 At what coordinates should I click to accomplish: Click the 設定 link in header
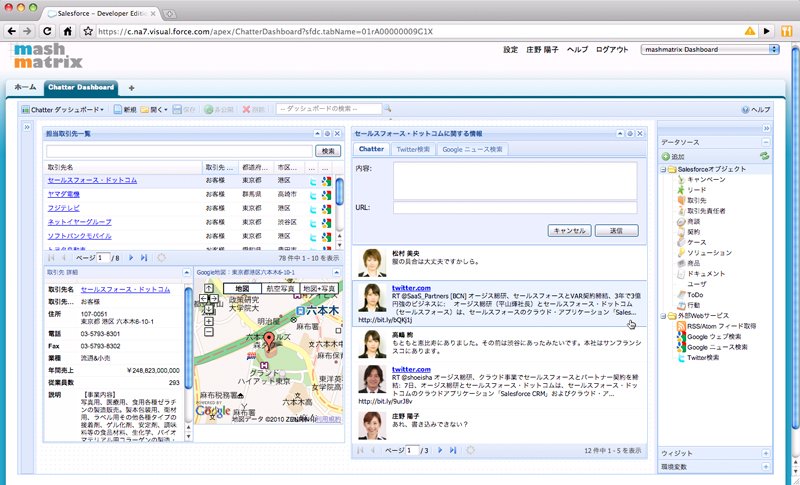pyautogui.click(x=510, y=49)
